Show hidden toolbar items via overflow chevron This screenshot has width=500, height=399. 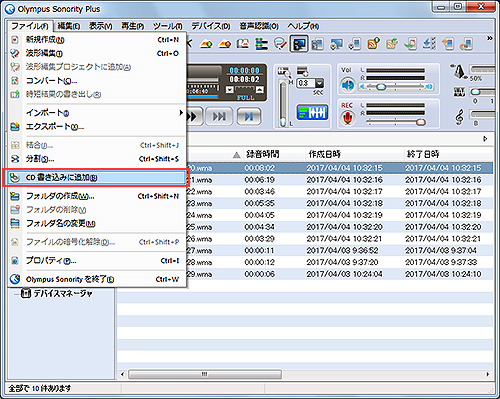coord(489,38)
